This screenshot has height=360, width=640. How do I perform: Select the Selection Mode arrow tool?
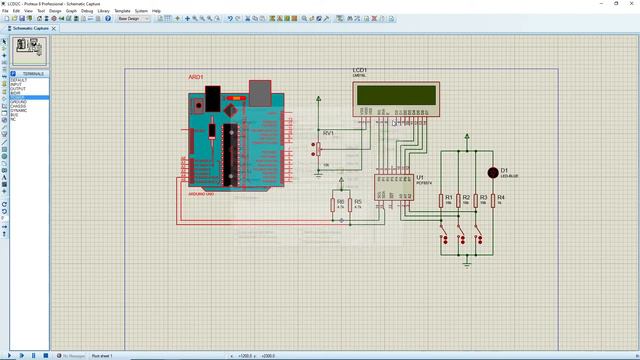[x=4, y=42]
